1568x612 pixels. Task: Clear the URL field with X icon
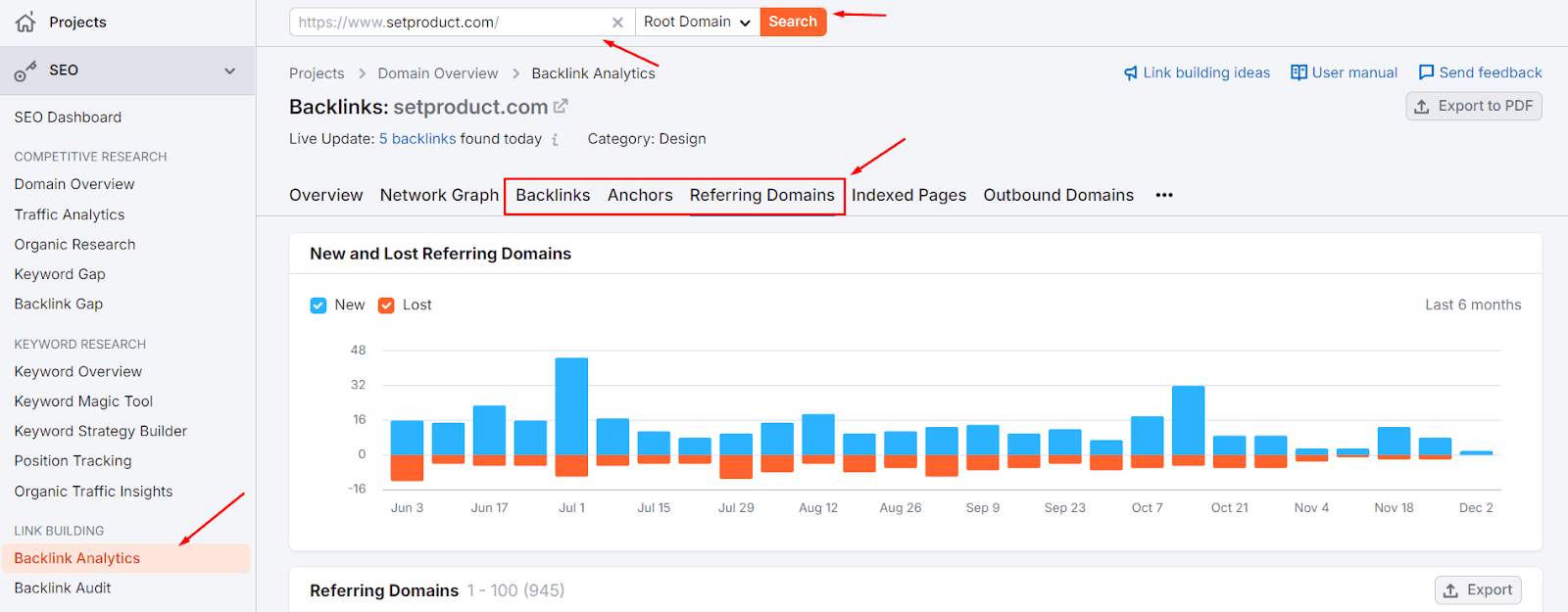point(617,23)
